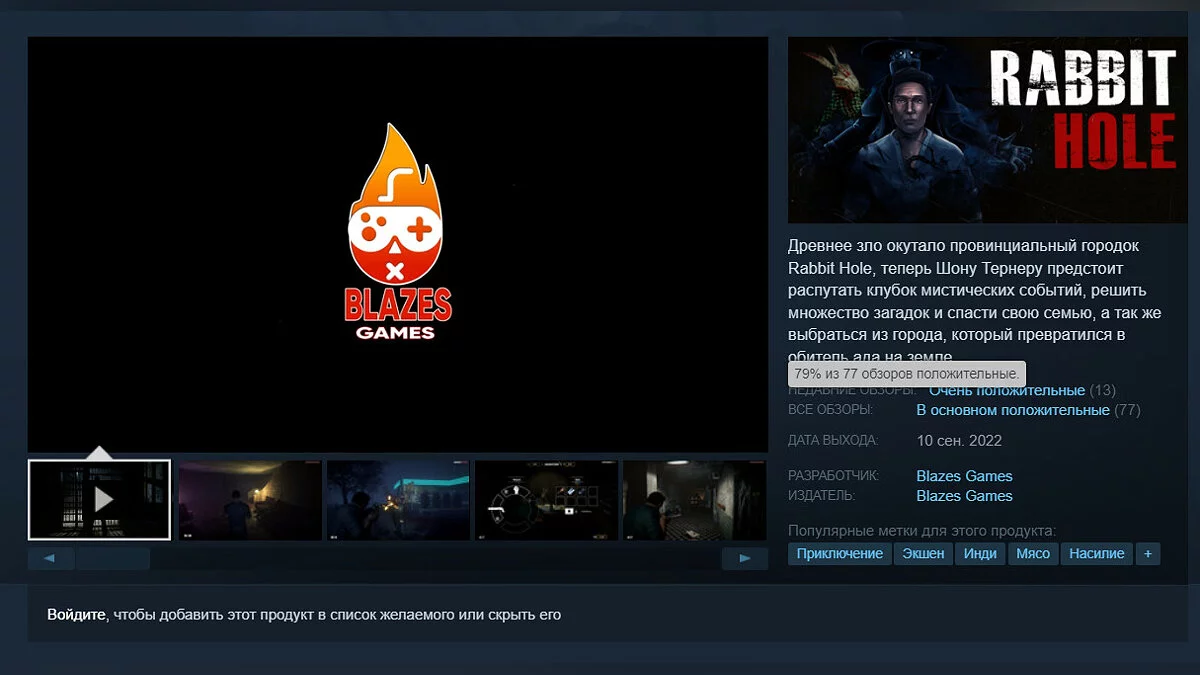Open Blazes Games publisher link
Viewport: 1200px width, 675px height.
pyautogui.click(x=964, y=496)
